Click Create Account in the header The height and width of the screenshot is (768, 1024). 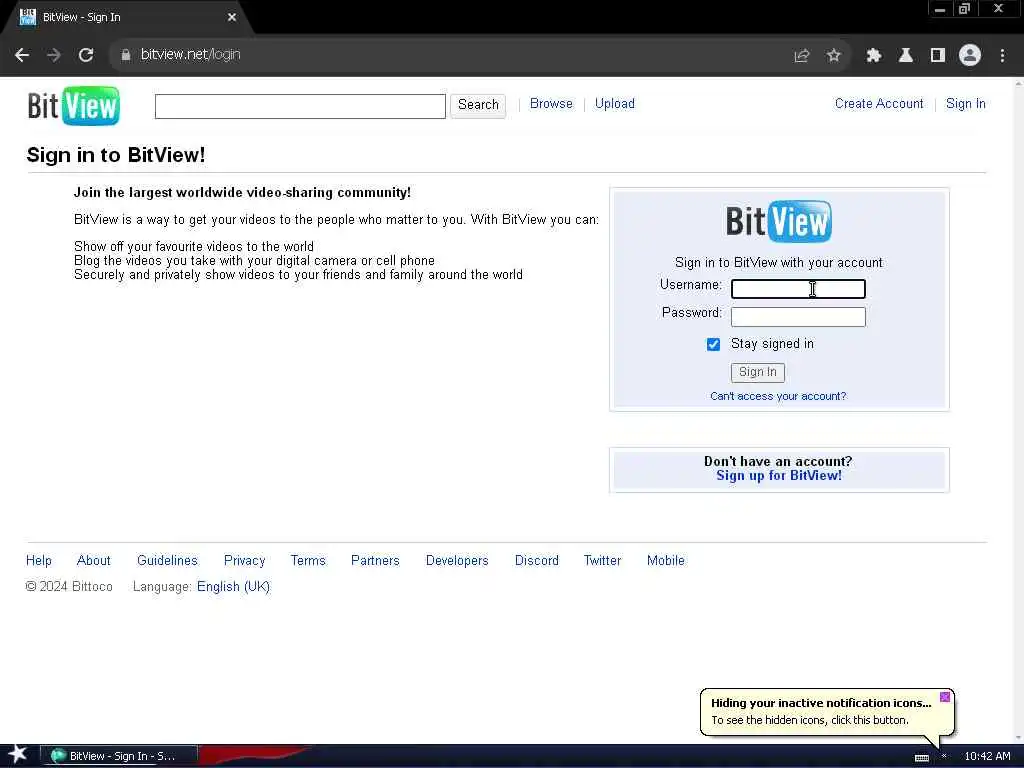pyautogui.click(x=879, y=104)
